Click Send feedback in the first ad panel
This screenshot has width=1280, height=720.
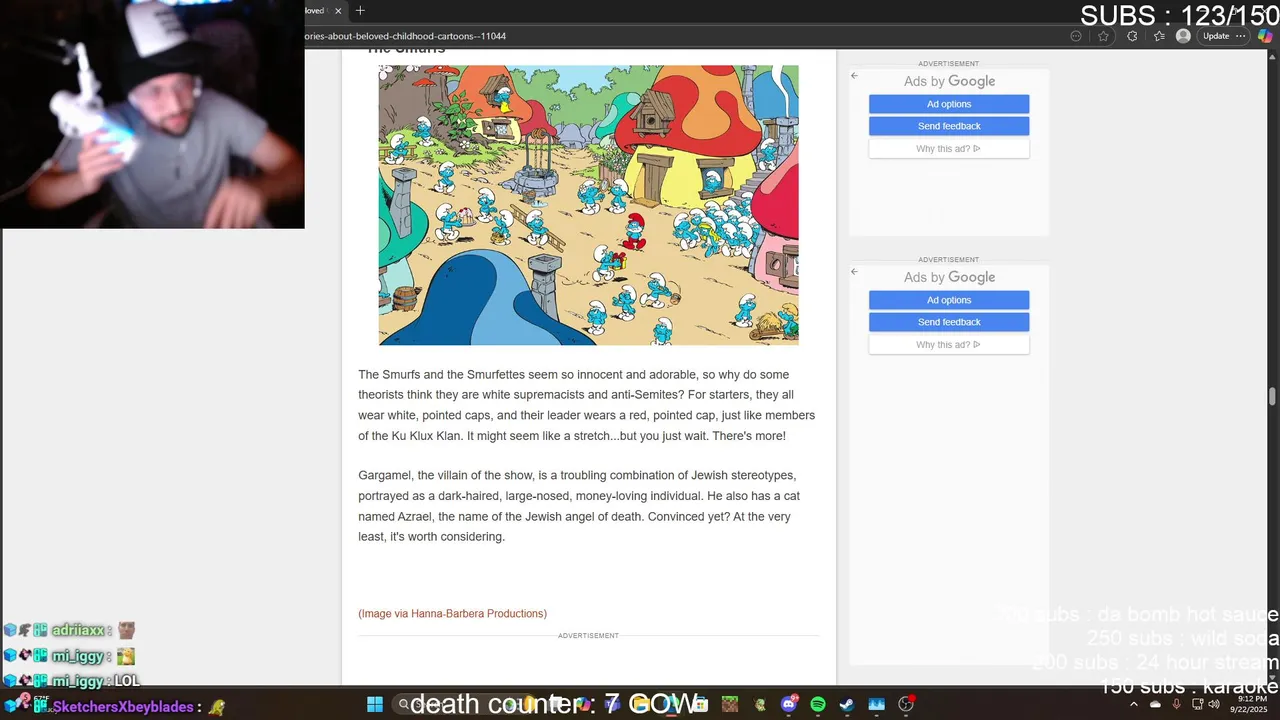[949, 126]
